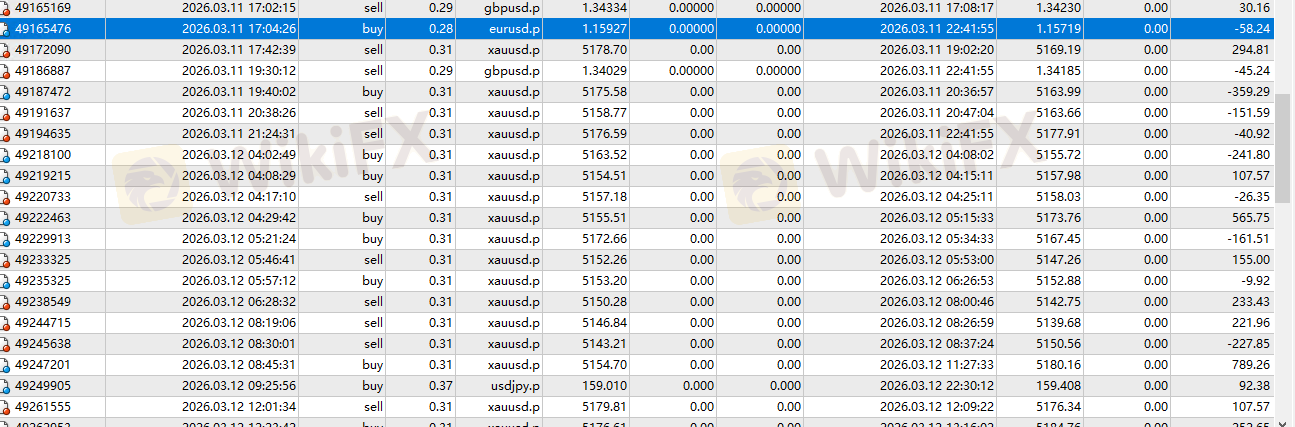Click the order icon beside ticket 49186887
The image size is (1295, 427).
(6, 71)
